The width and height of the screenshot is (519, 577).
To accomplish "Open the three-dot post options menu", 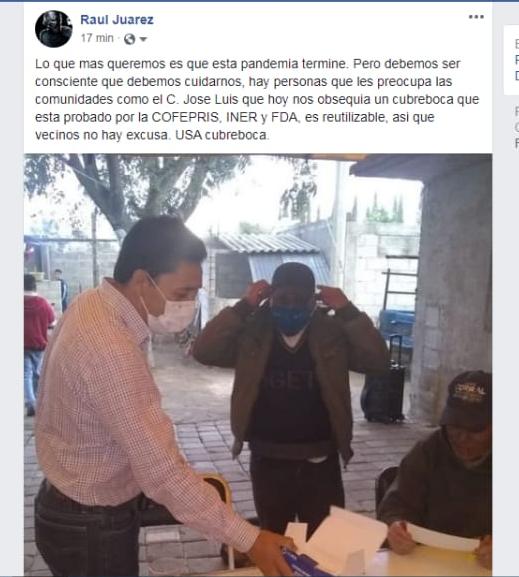I will (x=476, y=17).
